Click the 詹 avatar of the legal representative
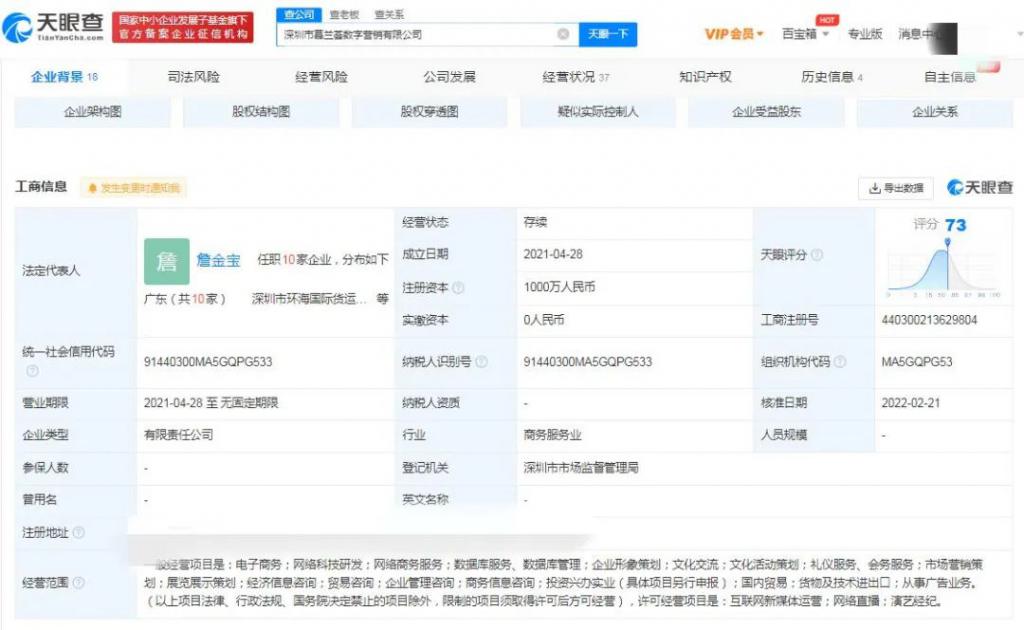The width and height of the screenshot is (1024, 630). 166,260
